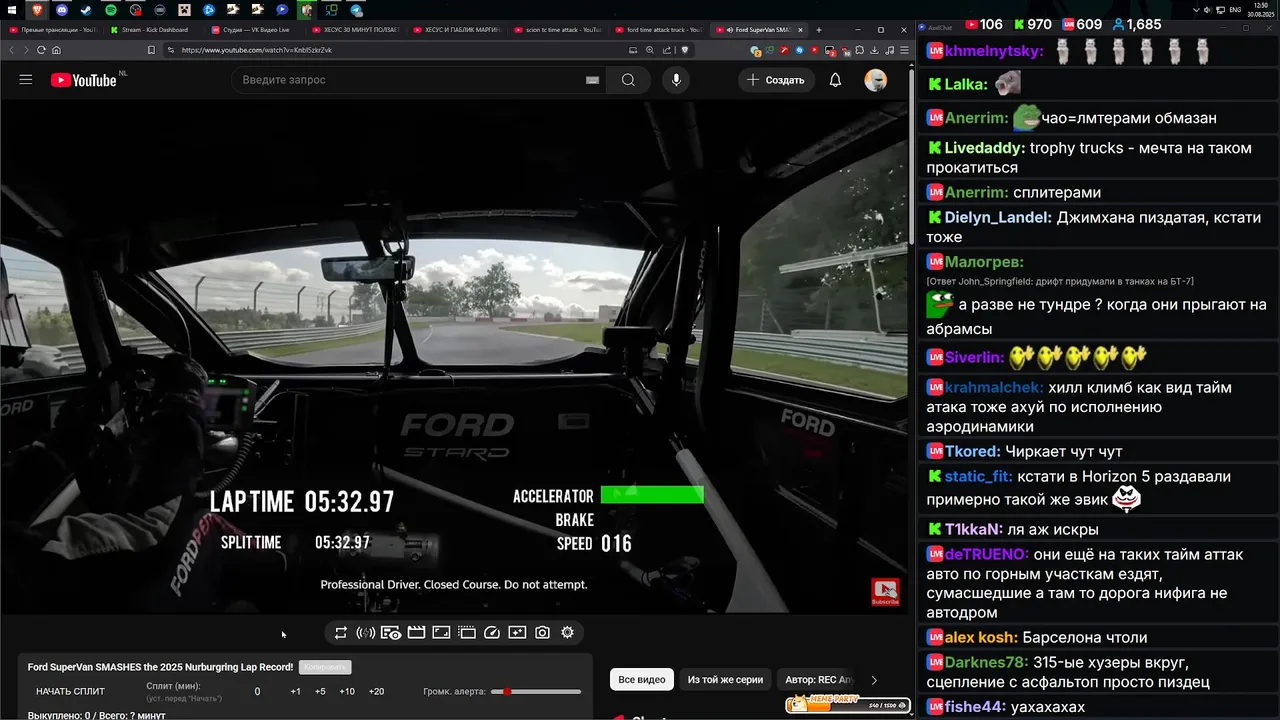Click username Livedaddy in chat
This screenshot has height=720, width=1280.
point(984,148)
